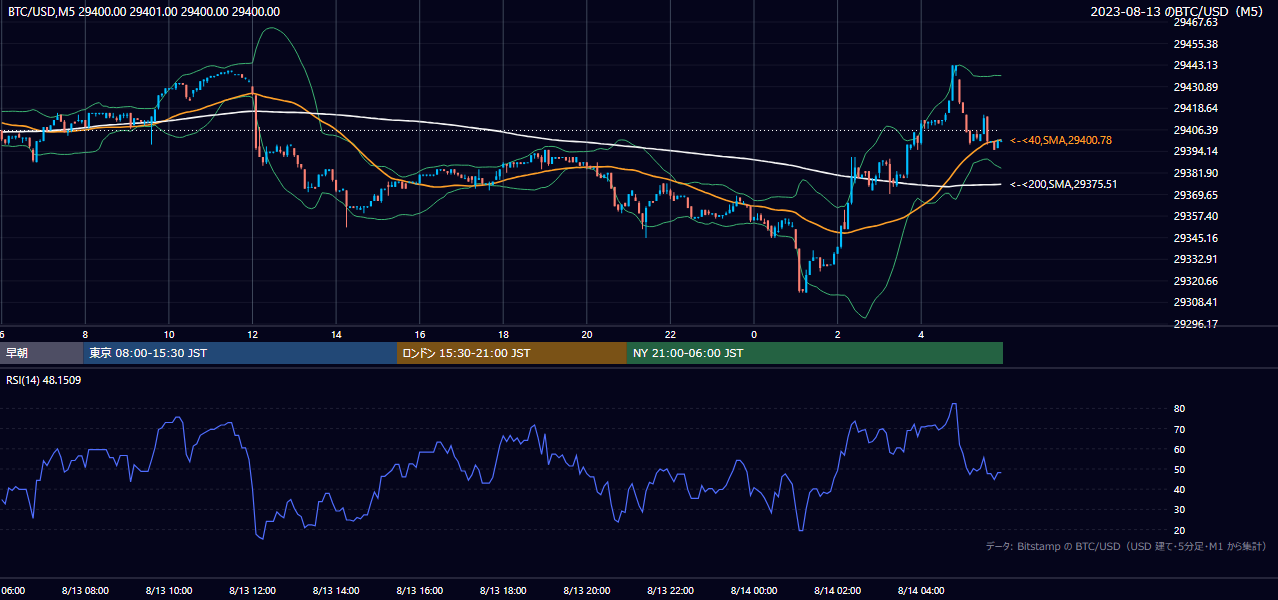Click price axis value 29296.17
This screenshot has height=600, width=1278.
coord(1195,324)
